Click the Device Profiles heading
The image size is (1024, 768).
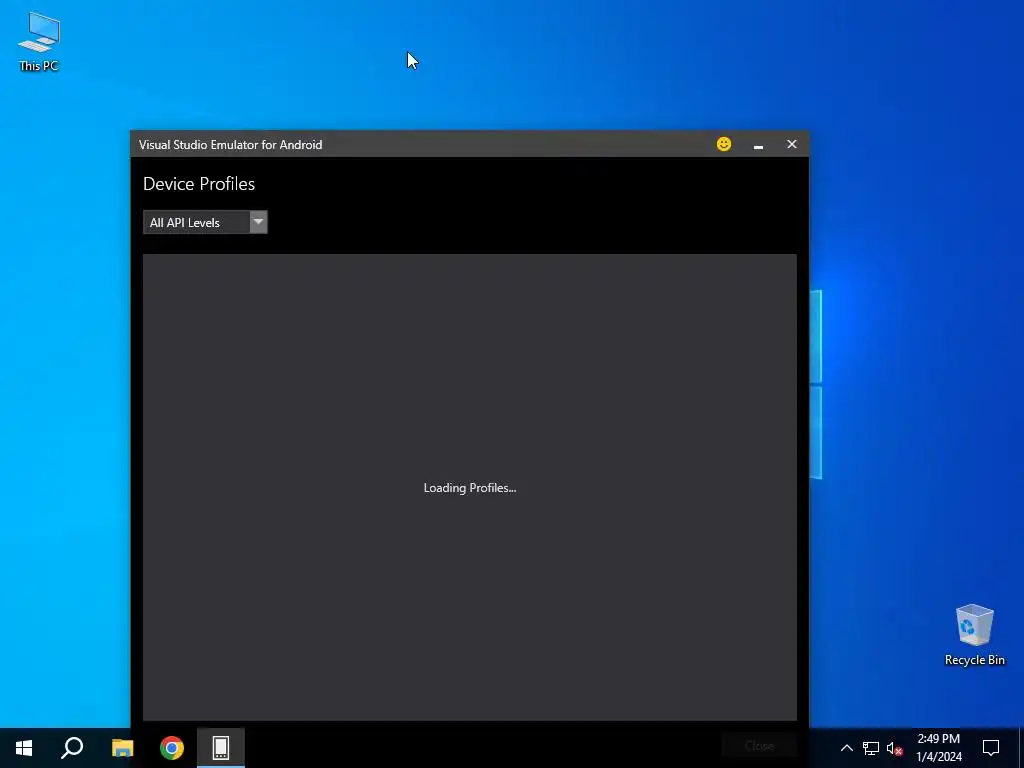[x=199, y=184]
